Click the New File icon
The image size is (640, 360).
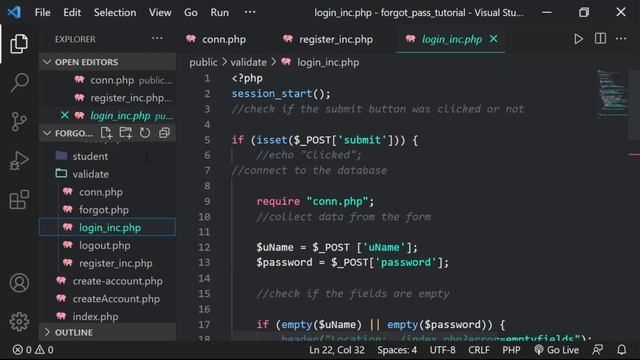[x=106, y=133]
